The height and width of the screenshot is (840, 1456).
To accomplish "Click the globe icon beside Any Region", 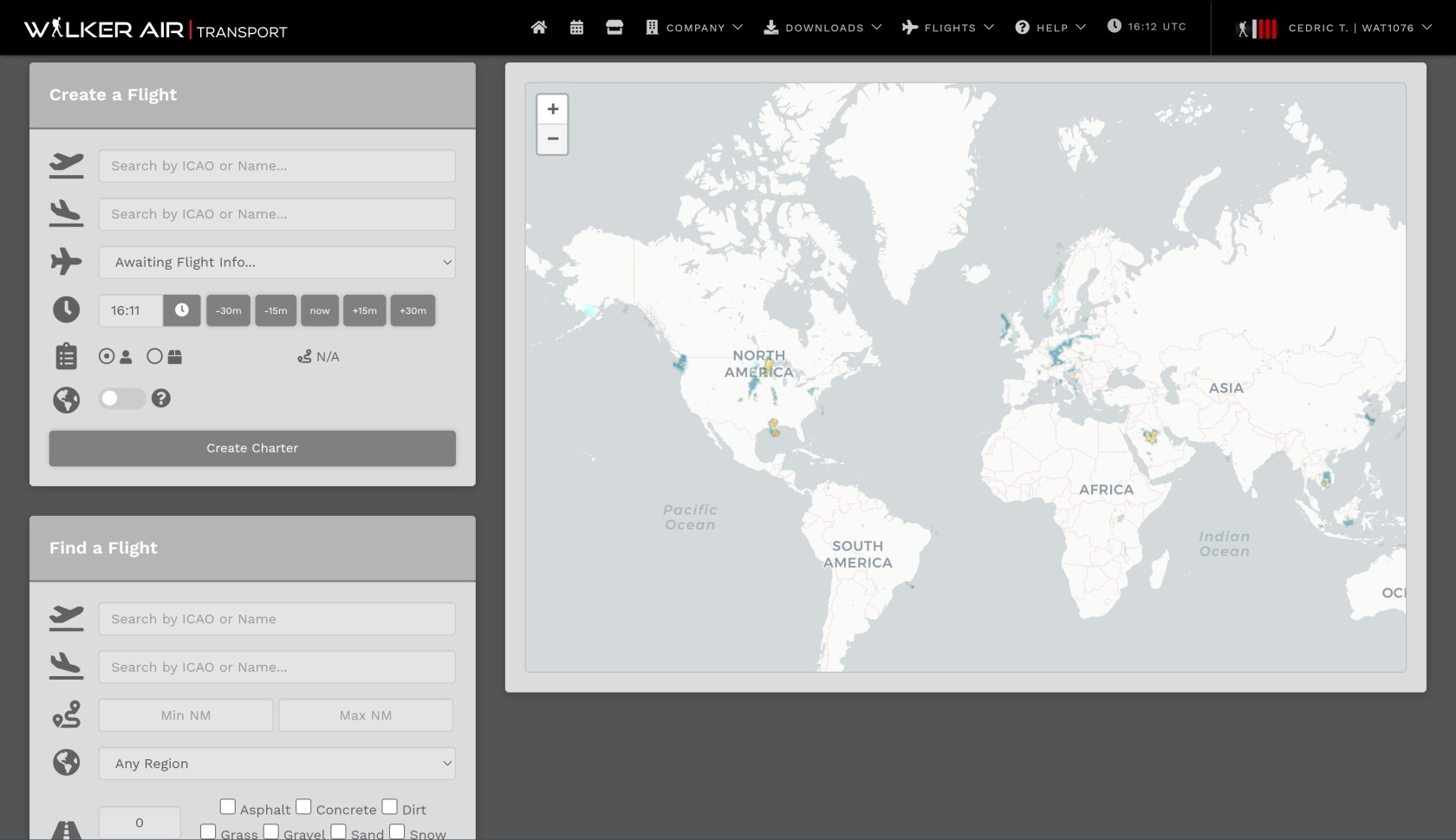I will (x=67, y=763).
